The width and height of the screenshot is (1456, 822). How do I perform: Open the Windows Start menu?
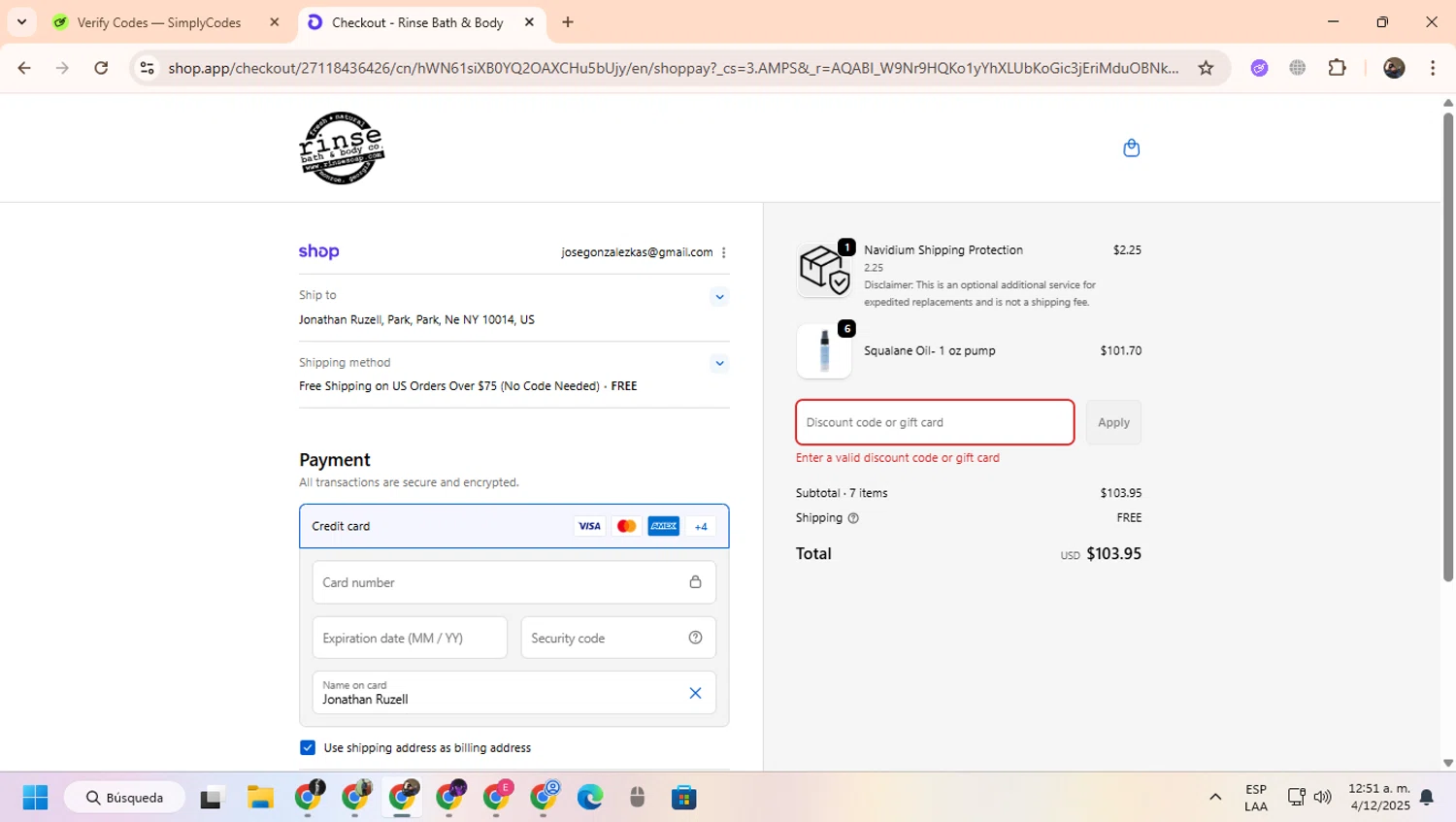[x=35, y=798]
